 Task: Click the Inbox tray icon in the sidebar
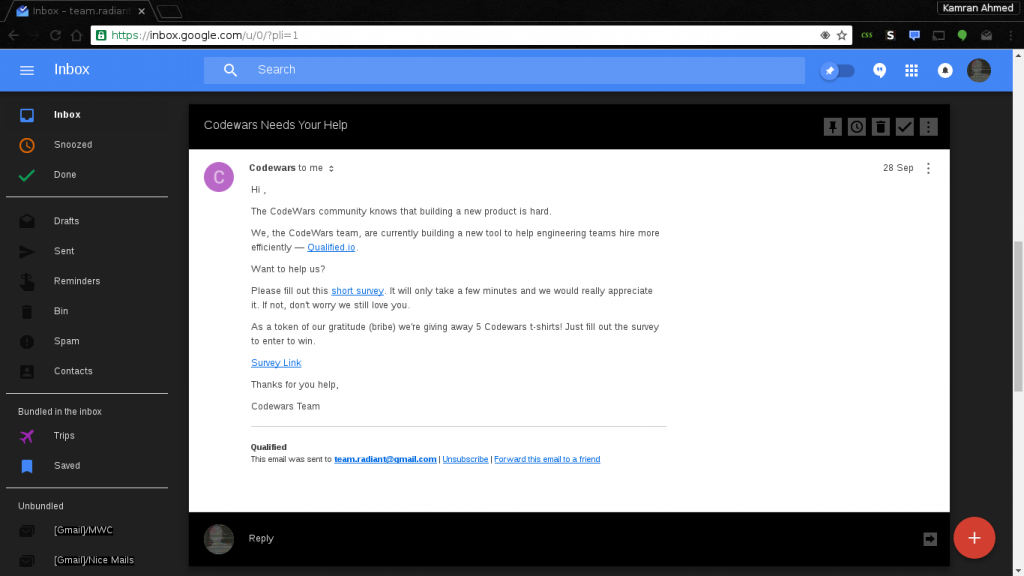[27, 115]
